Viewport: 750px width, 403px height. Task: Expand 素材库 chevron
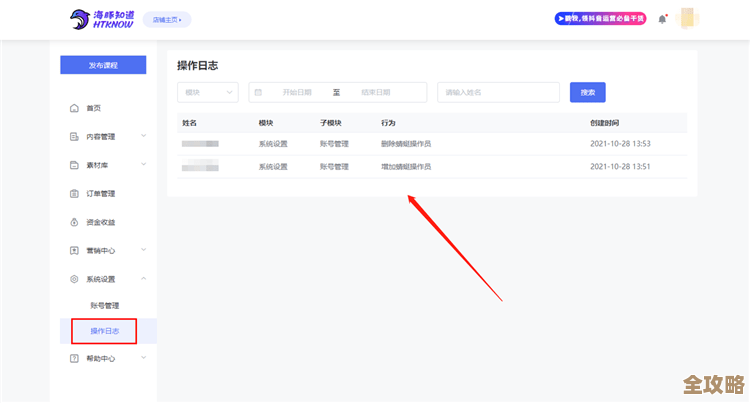[x=143, y=165]
